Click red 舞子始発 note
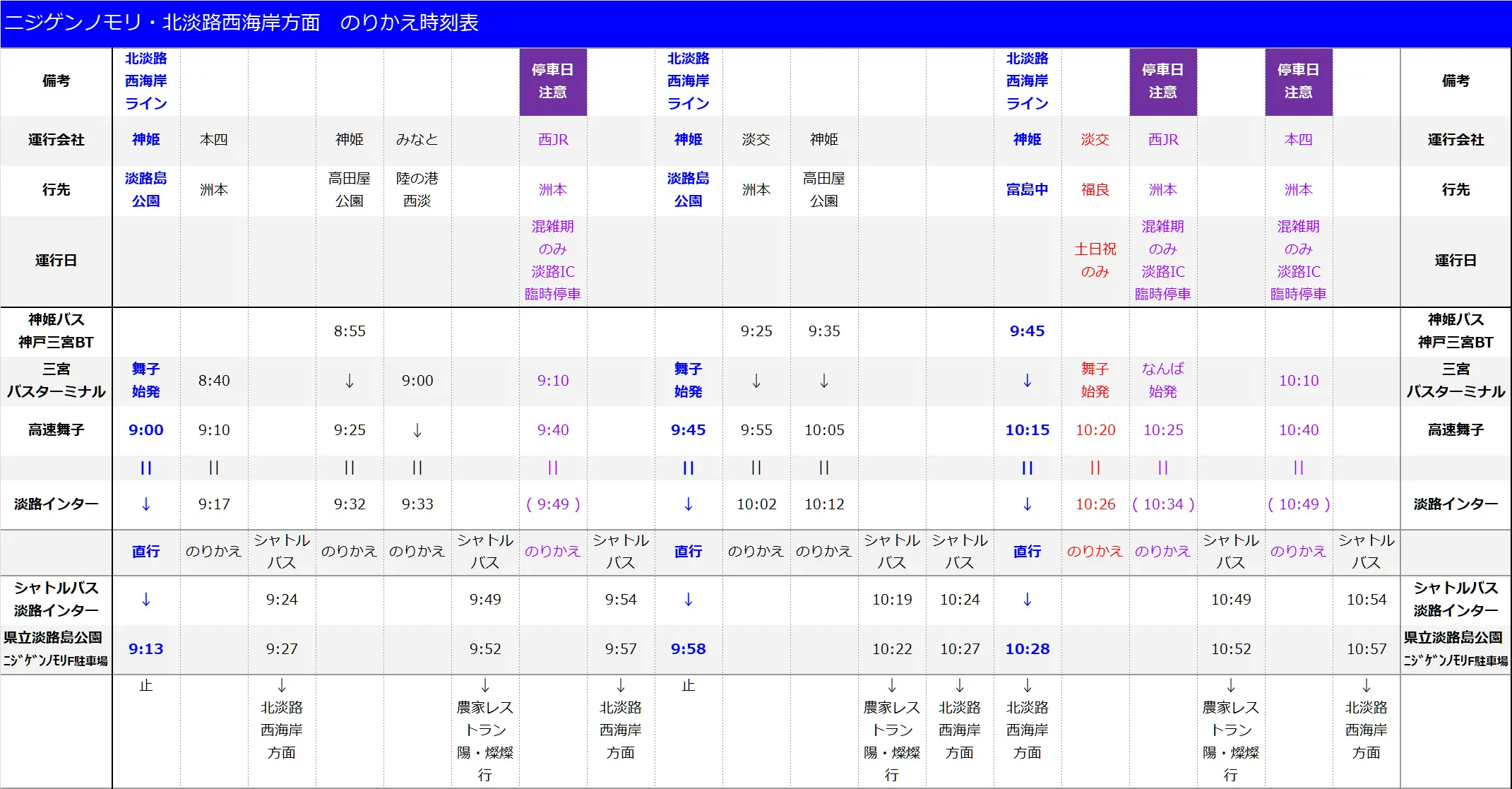Viewport: 1512px width, 789px height. click(1095, 380)
